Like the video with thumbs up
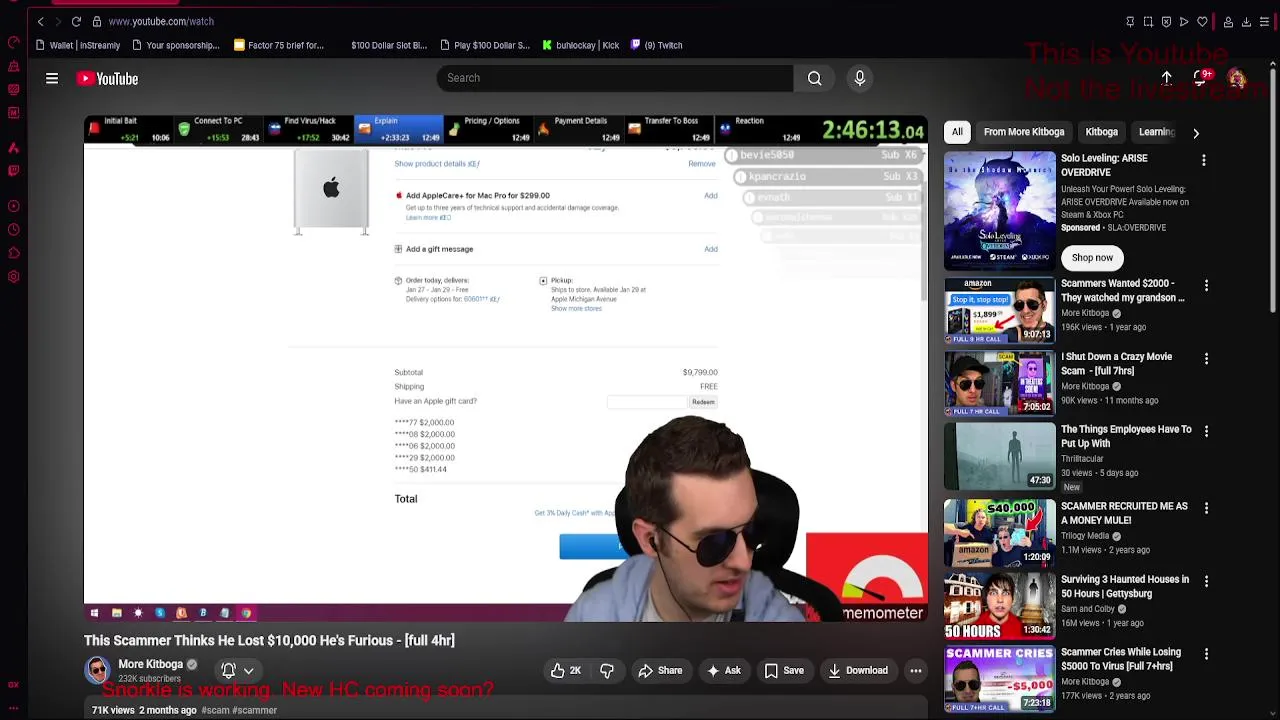The height and width of the screenshot is (720, 1280). pos(566,671)
